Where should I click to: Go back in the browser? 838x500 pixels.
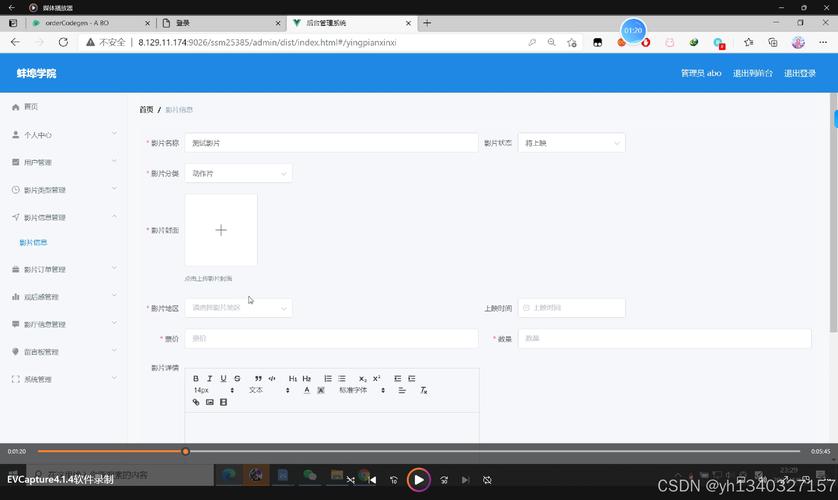pos(15,42)
